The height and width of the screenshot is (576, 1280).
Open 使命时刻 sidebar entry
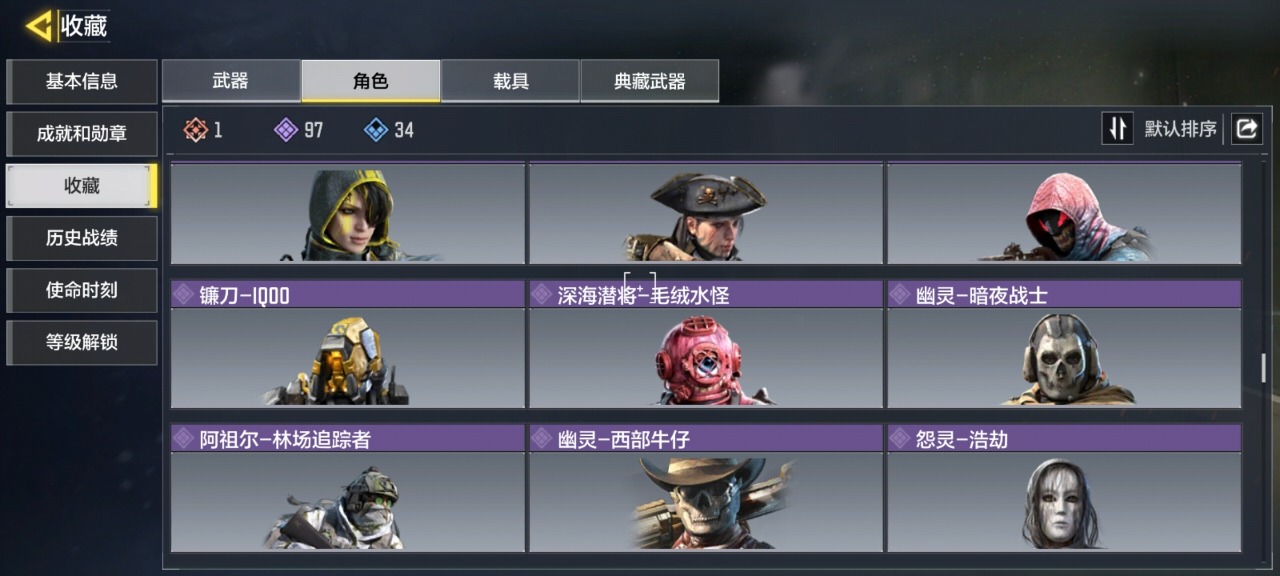click(82, 290)
